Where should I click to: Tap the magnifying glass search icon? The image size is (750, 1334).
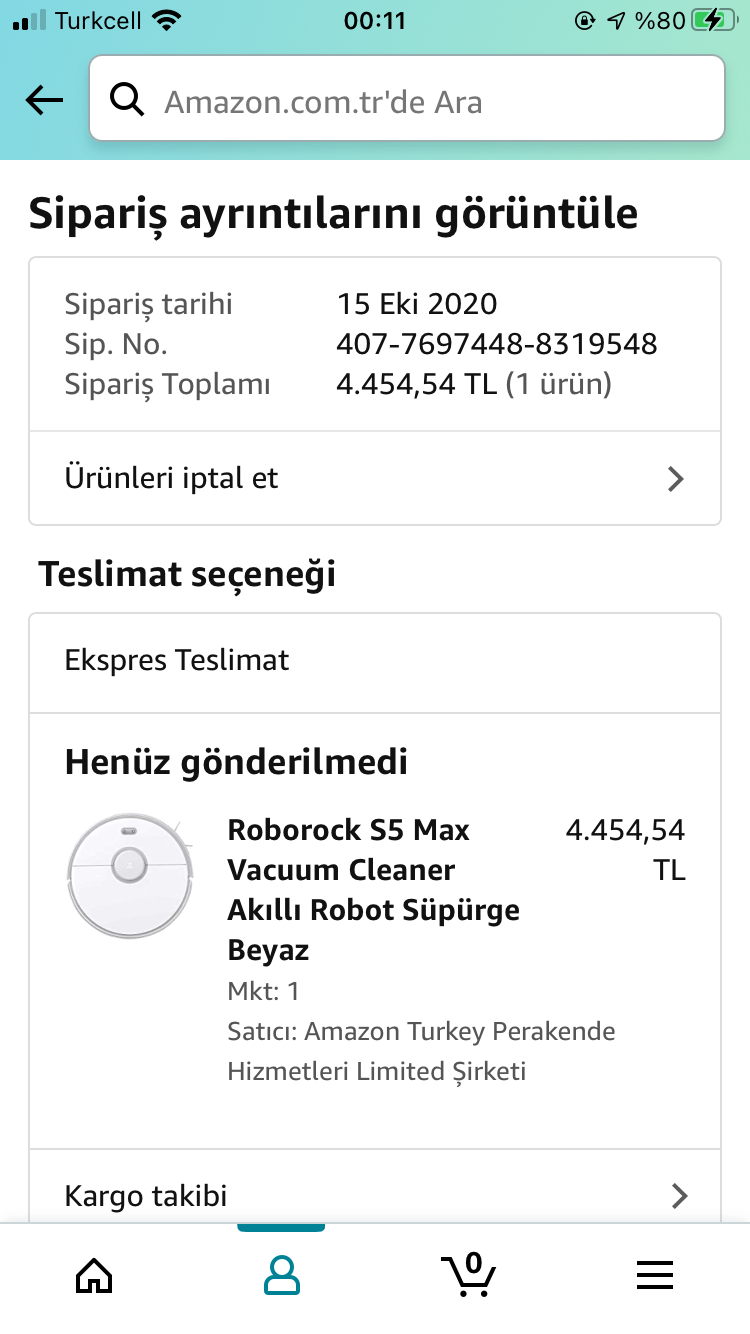[127, 99]
